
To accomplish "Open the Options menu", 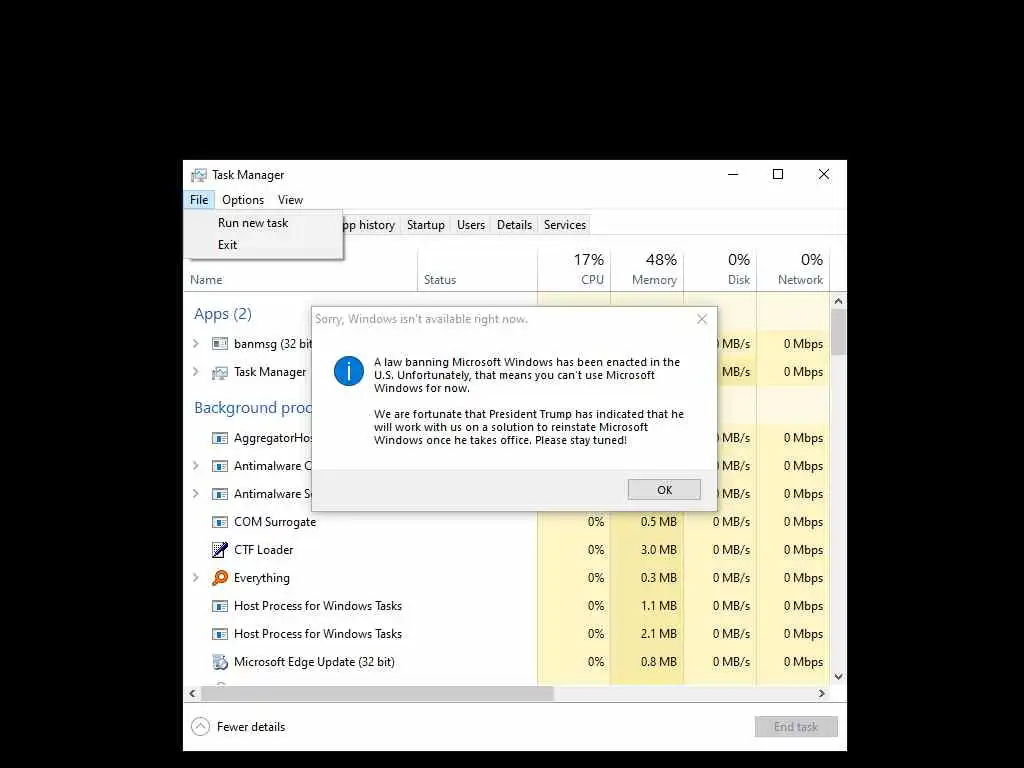I will 243,200.
